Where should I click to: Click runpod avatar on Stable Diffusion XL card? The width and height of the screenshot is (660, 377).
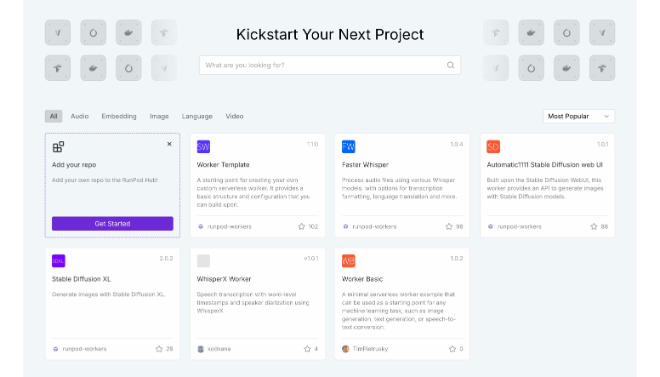coord(56,349)
